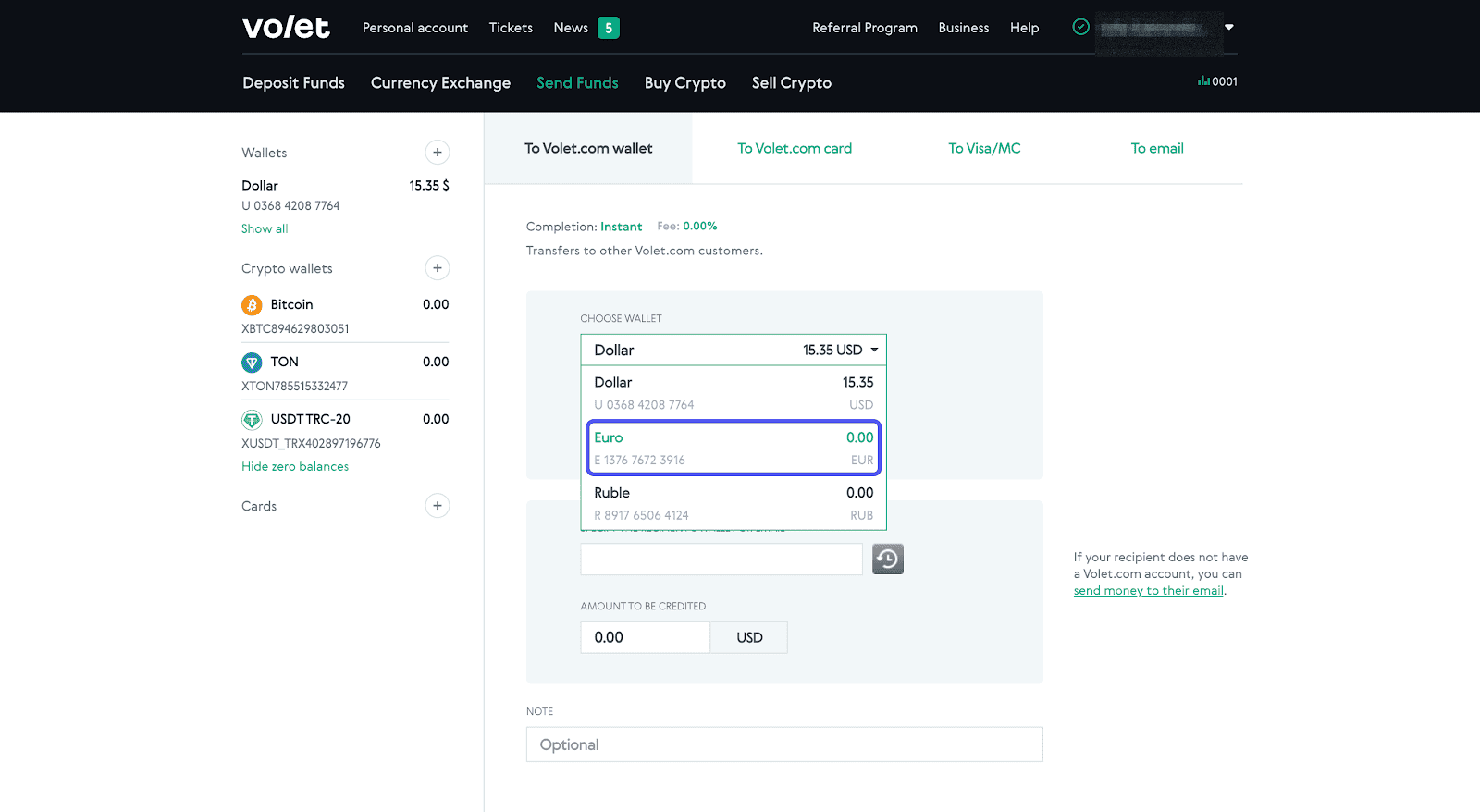Click the 15.35 $ balance in sidebar
Viewport: 1480px width, 812px height.
click(x=429, y=186)
